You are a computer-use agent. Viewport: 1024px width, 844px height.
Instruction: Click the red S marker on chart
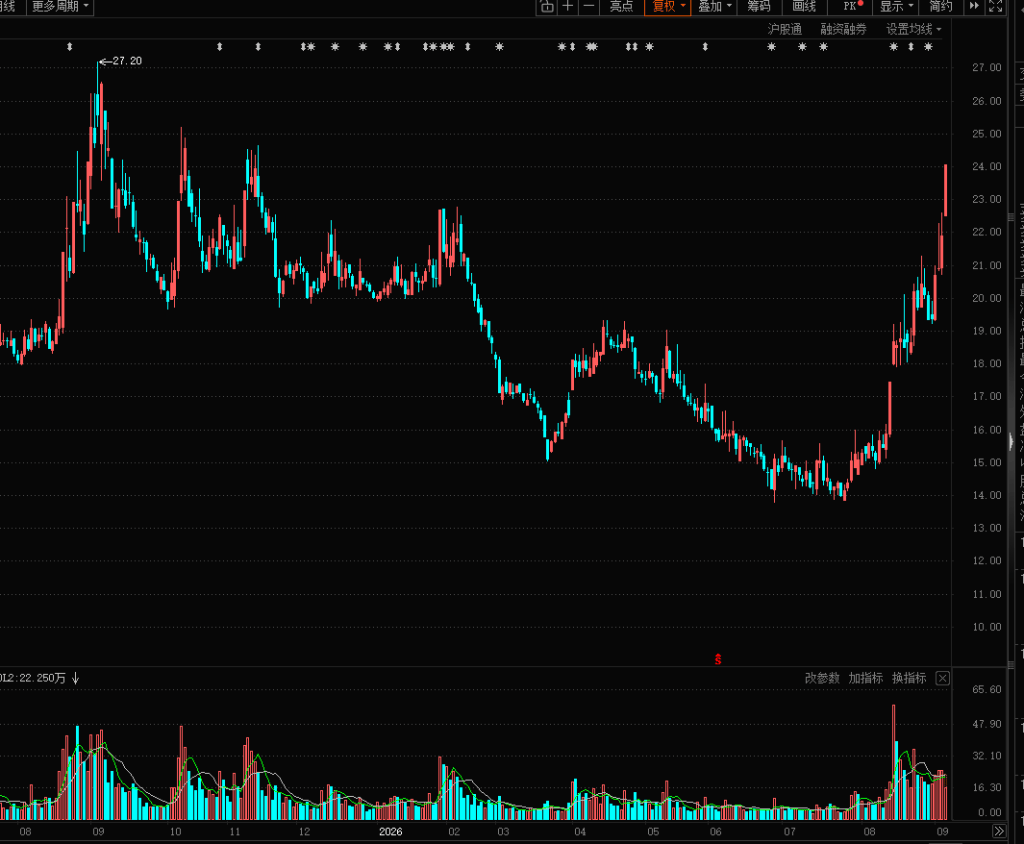click(718, 659)
